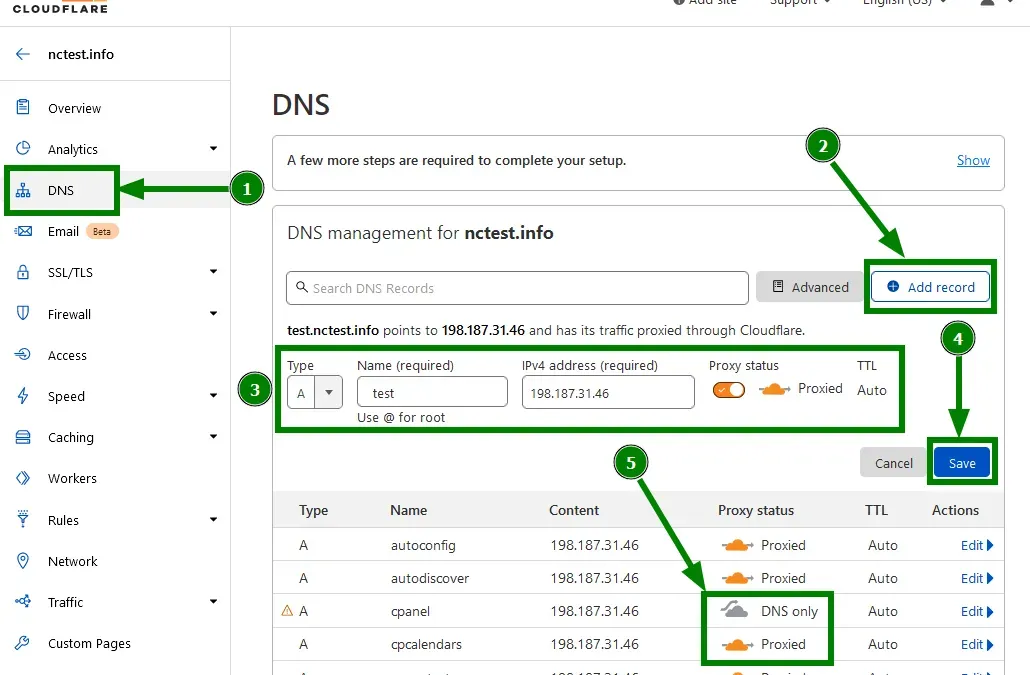Click the Name column header
The height and width of the screenshot is (675, 1030).
click(x=409, y=510)
